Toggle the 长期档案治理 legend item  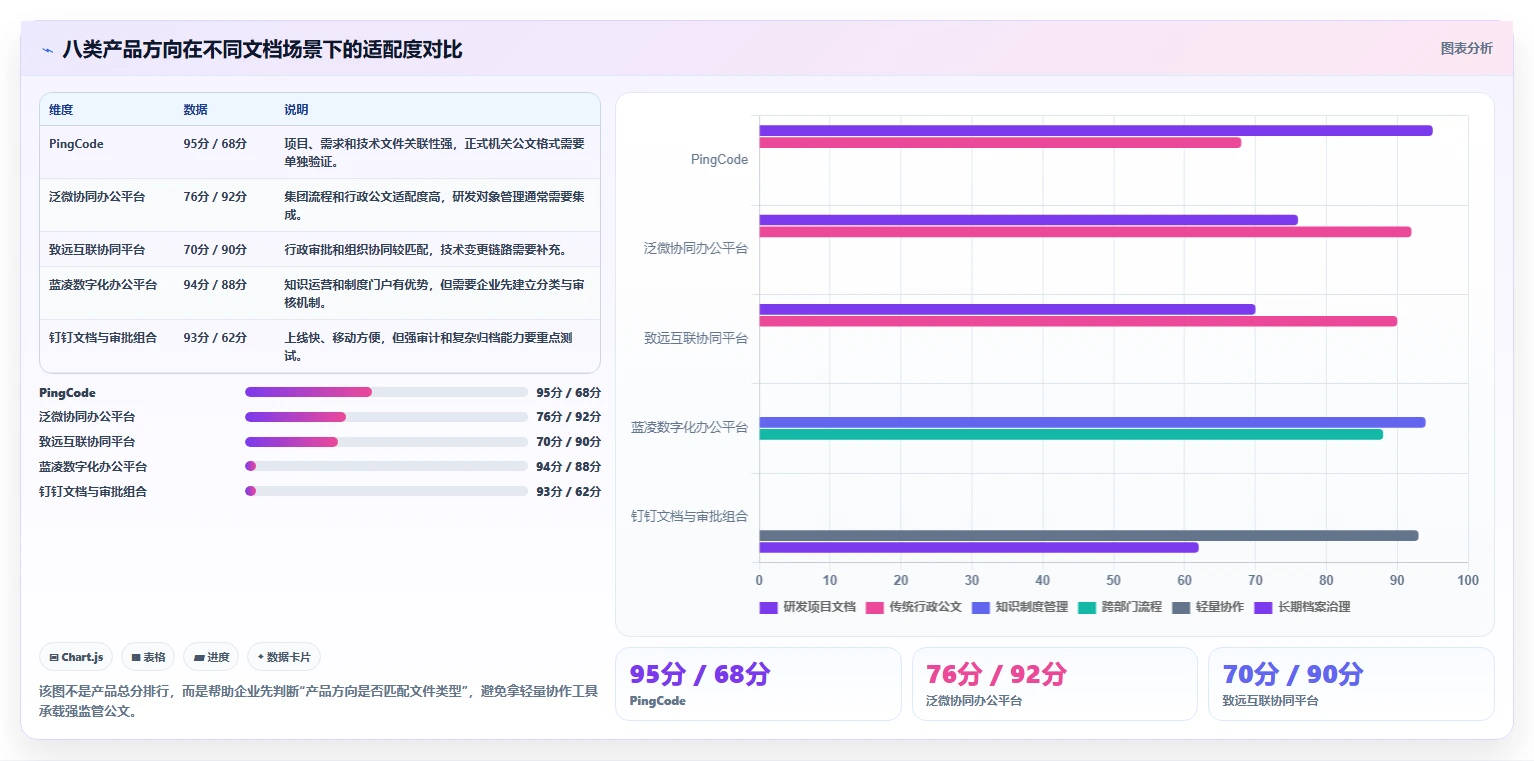[1303, 607]
